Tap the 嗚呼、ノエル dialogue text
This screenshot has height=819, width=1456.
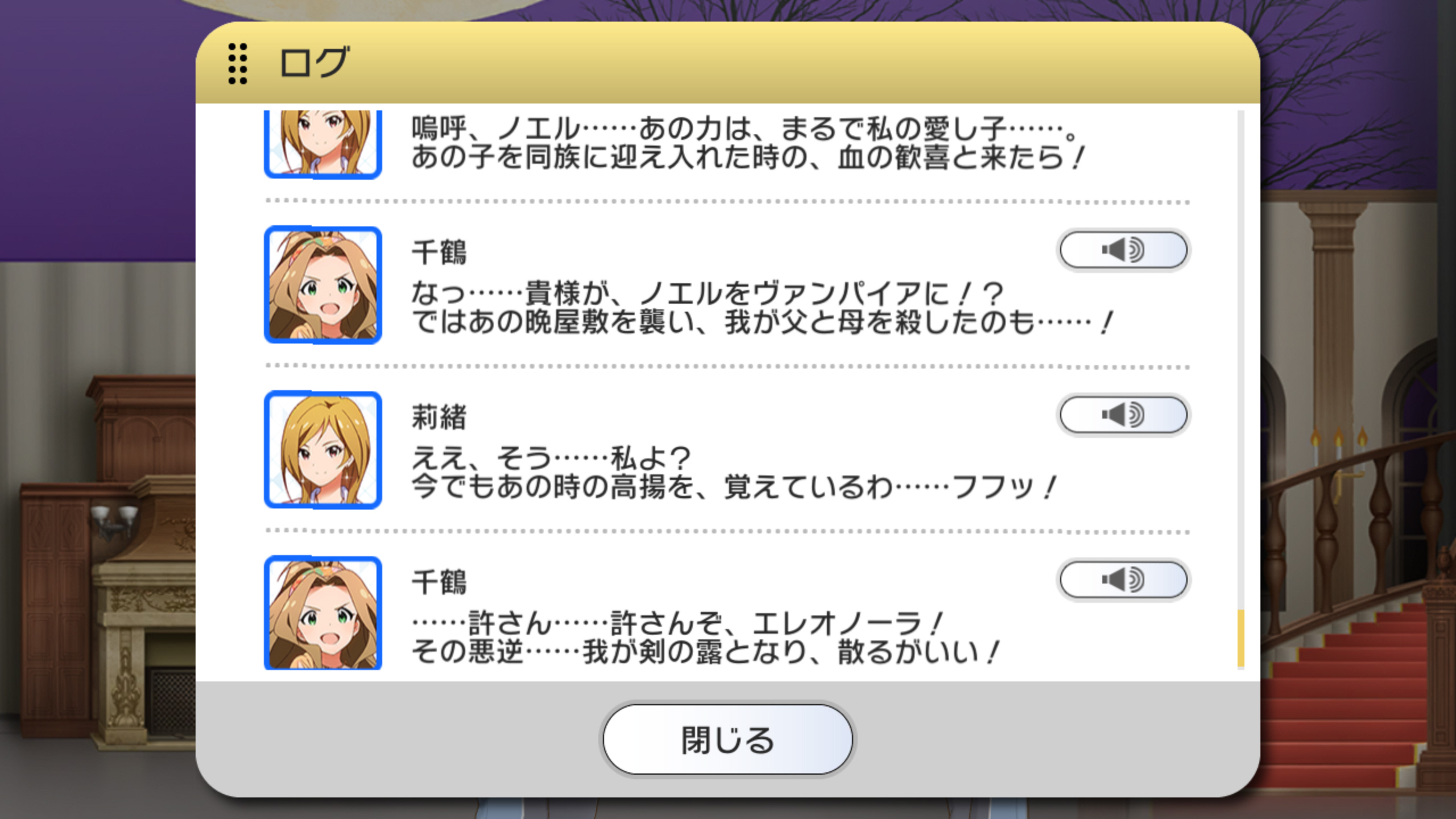click(748, 143)
